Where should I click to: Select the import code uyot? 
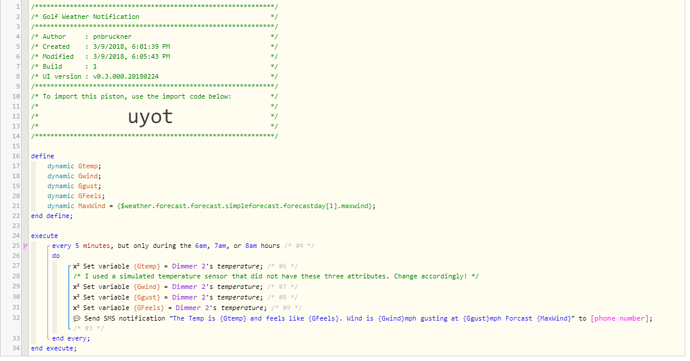tap(150, 117)
